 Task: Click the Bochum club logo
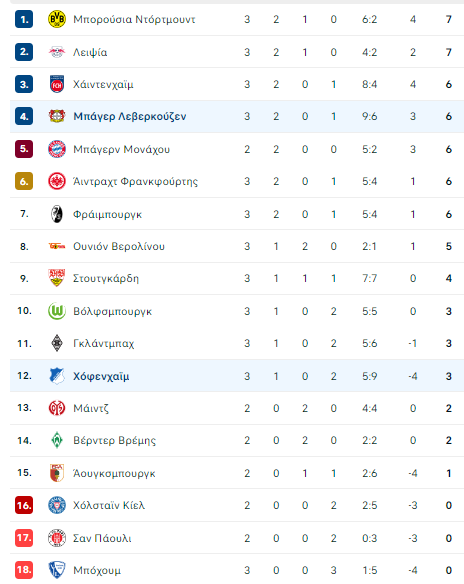57,570
